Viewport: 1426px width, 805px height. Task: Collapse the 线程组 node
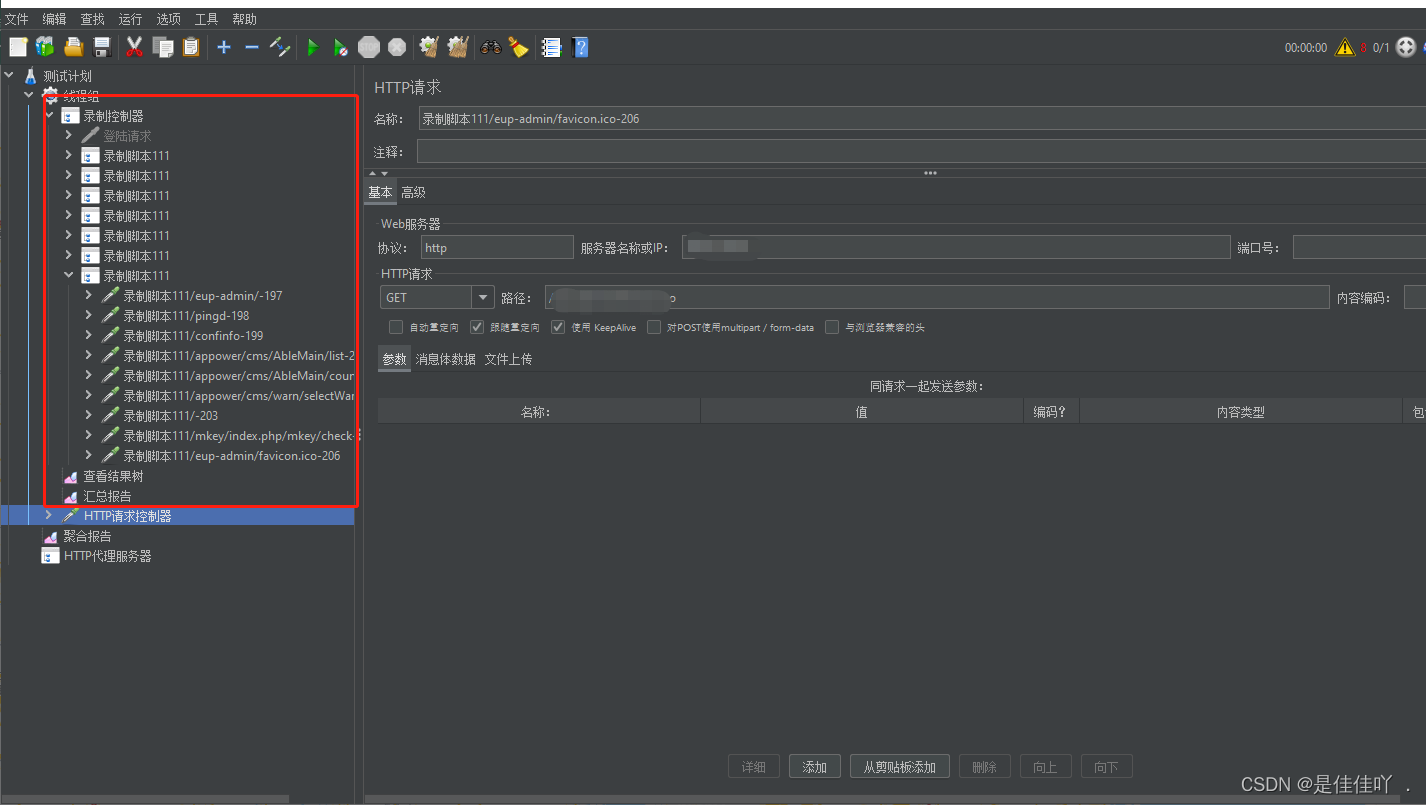[x=29, y=95]
